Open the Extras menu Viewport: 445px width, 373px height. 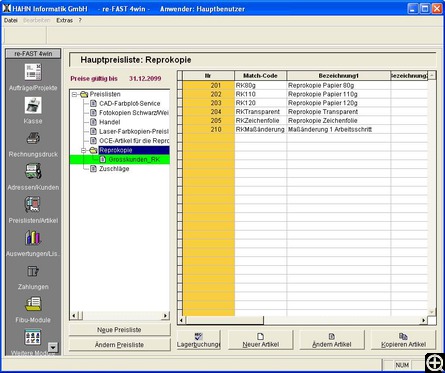point(64,21)
